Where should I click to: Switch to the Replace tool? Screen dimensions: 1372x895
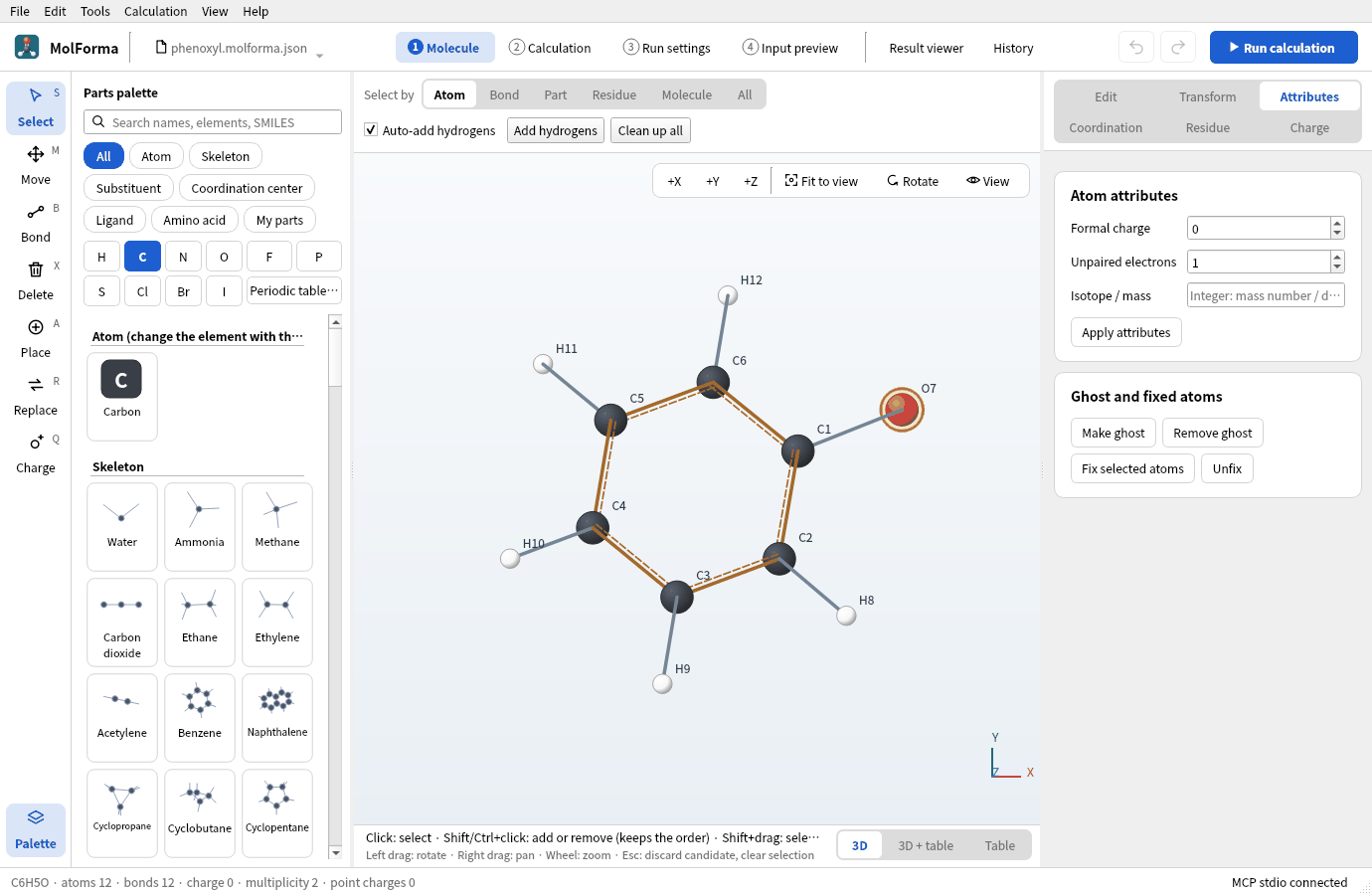point(36,396)
